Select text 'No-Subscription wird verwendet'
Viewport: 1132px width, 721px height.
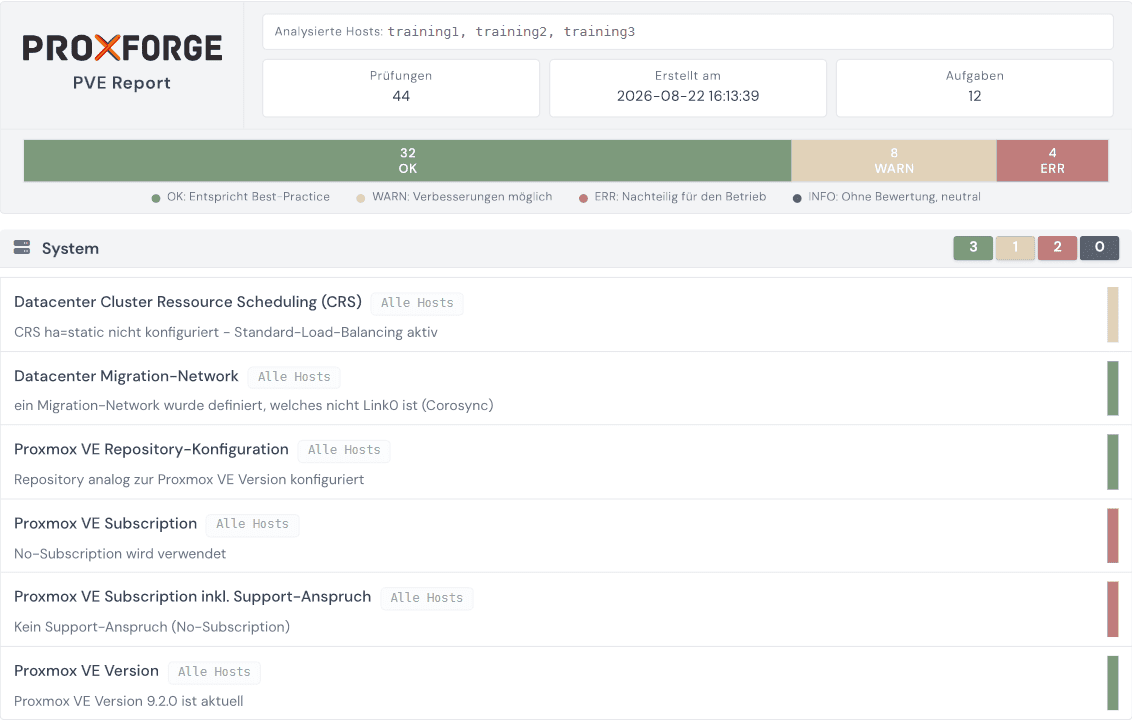pos(120,554)
